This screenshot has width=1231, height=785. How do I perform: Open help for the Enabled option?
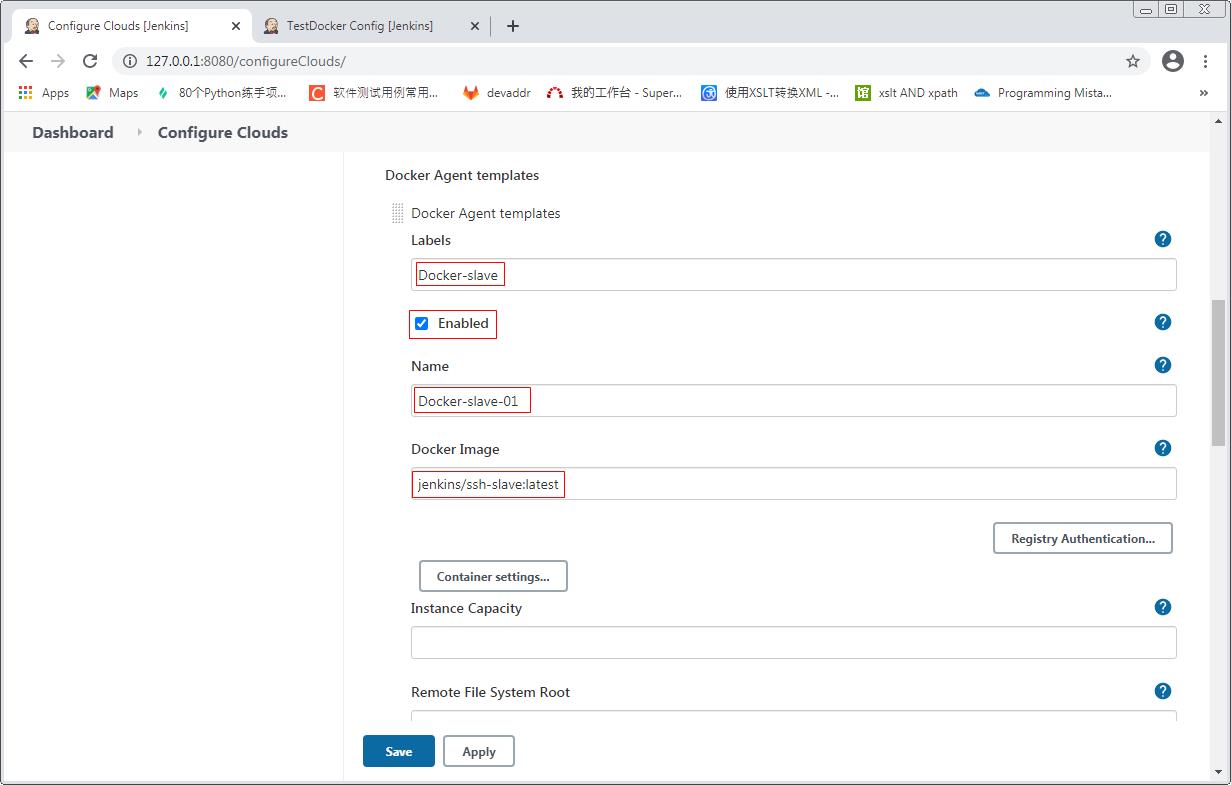click(1162, 322)
